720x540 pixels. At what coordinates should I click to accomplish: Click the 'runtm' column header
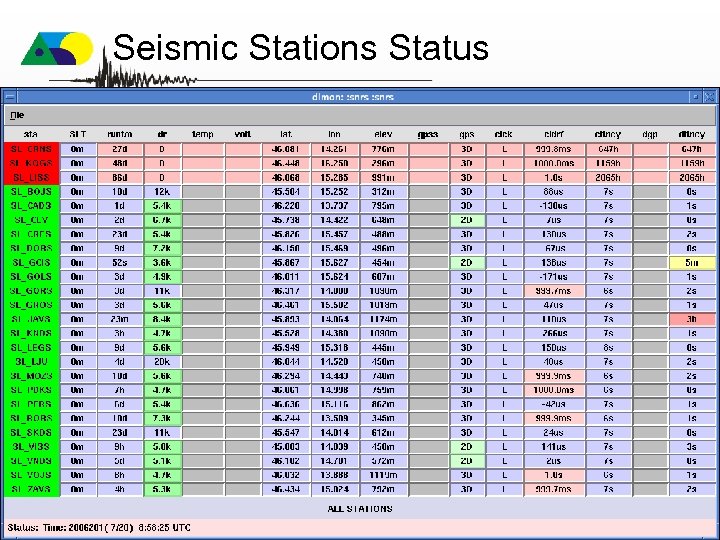click(119, 134)
